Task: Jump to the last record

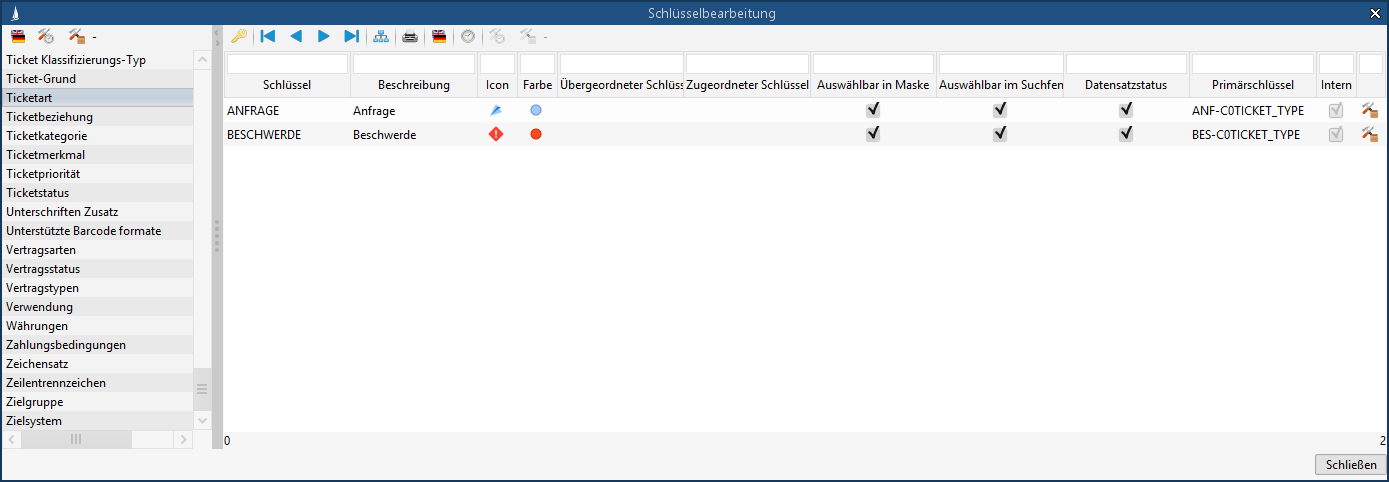Action: pyautogui.click(x=351, y=36)
